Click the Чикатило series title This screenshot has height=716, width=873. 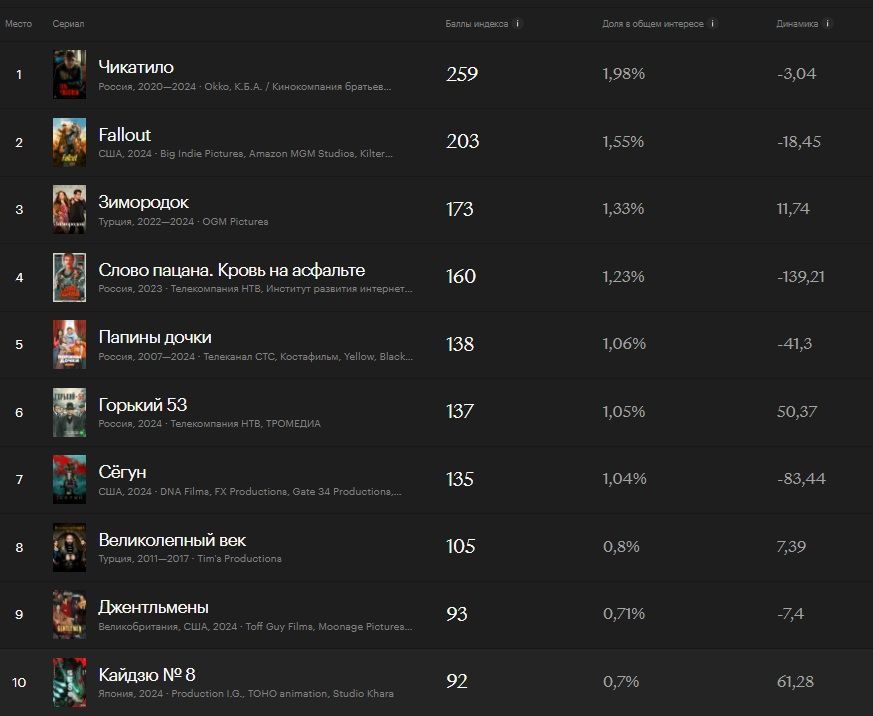point(136,67)
